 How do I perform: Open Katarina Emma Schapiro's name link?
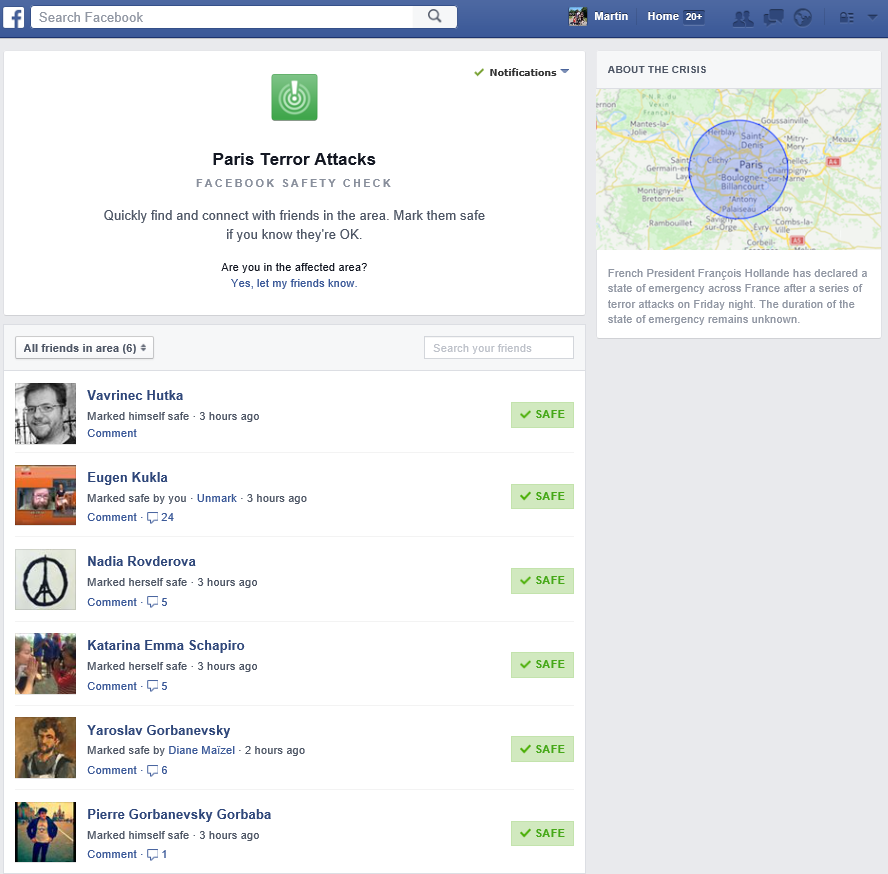[x=166, y=645]
